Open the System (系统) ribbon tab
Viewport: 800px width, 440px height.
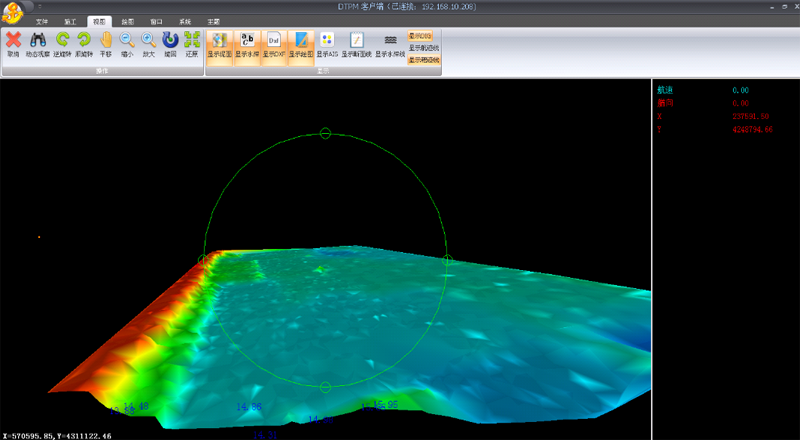coord(185,21)
